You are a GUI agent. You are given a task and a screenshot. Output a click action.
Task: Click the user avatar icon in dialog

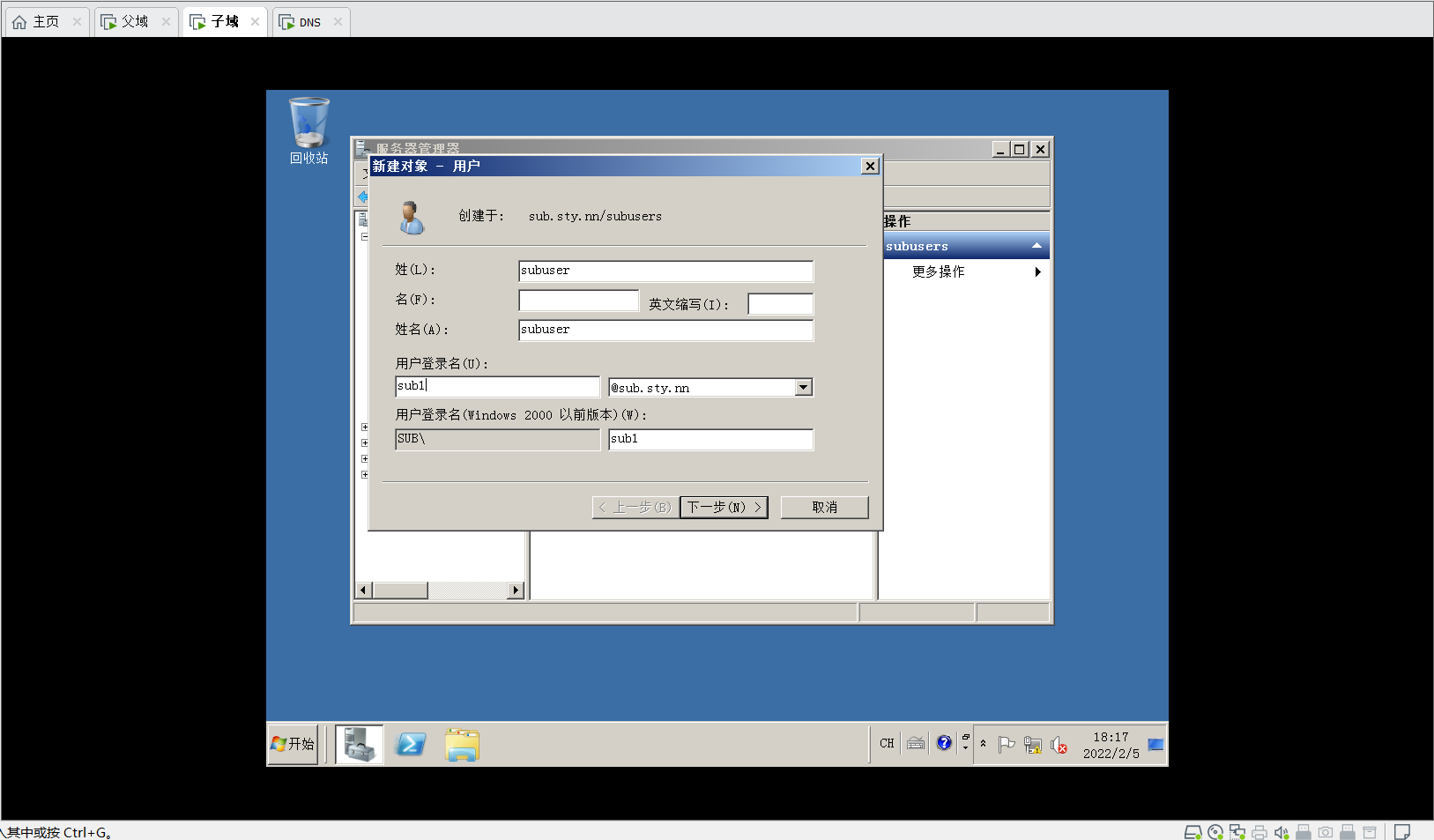[x=412, y=217]
